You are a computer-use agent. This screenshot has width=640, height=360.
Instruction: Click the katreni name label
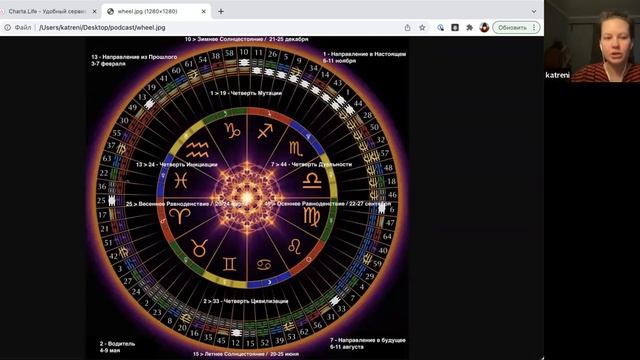coord(557,75)
